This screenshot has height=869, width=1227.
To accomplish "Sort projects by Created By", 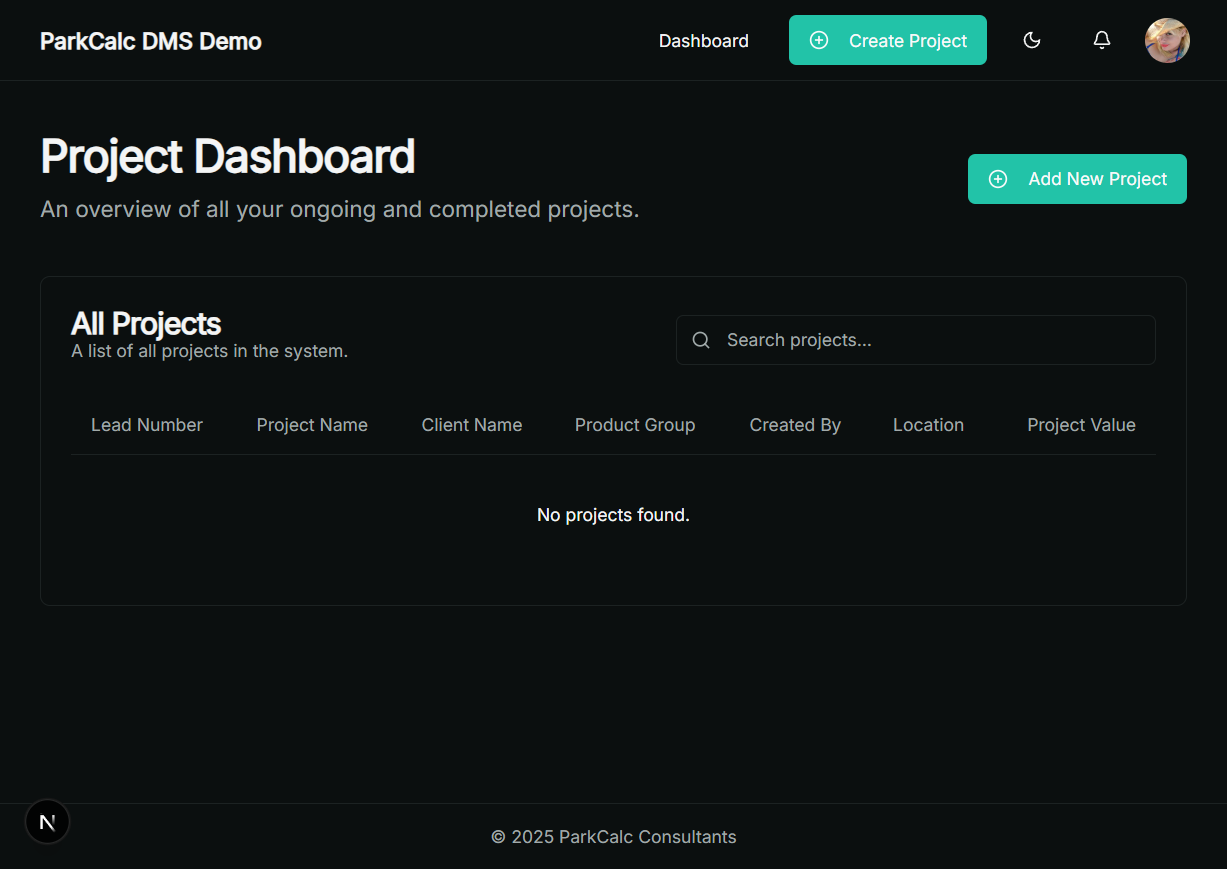I will 794,425.
